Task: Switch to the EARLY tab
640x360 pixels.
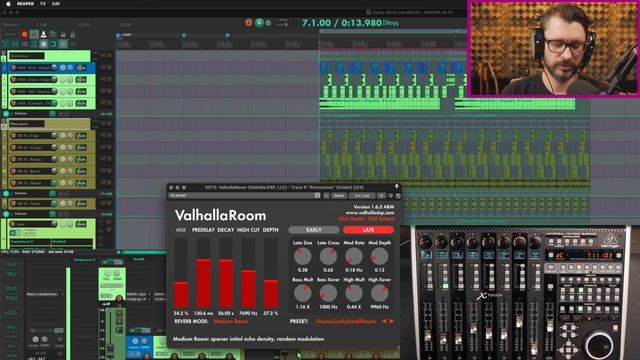Action: [x=313, y=230]
